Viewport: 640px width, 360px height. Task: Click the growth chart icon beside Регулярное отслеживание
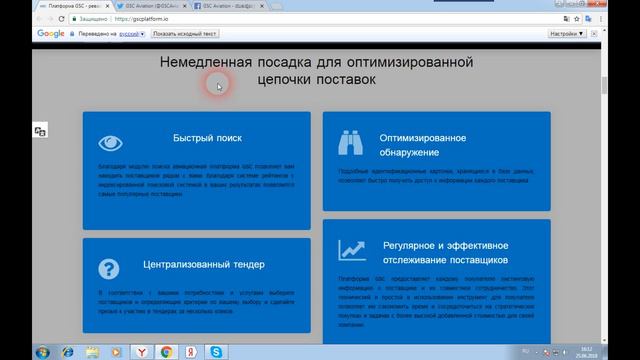pyautogui.click(x=352, y=250)
